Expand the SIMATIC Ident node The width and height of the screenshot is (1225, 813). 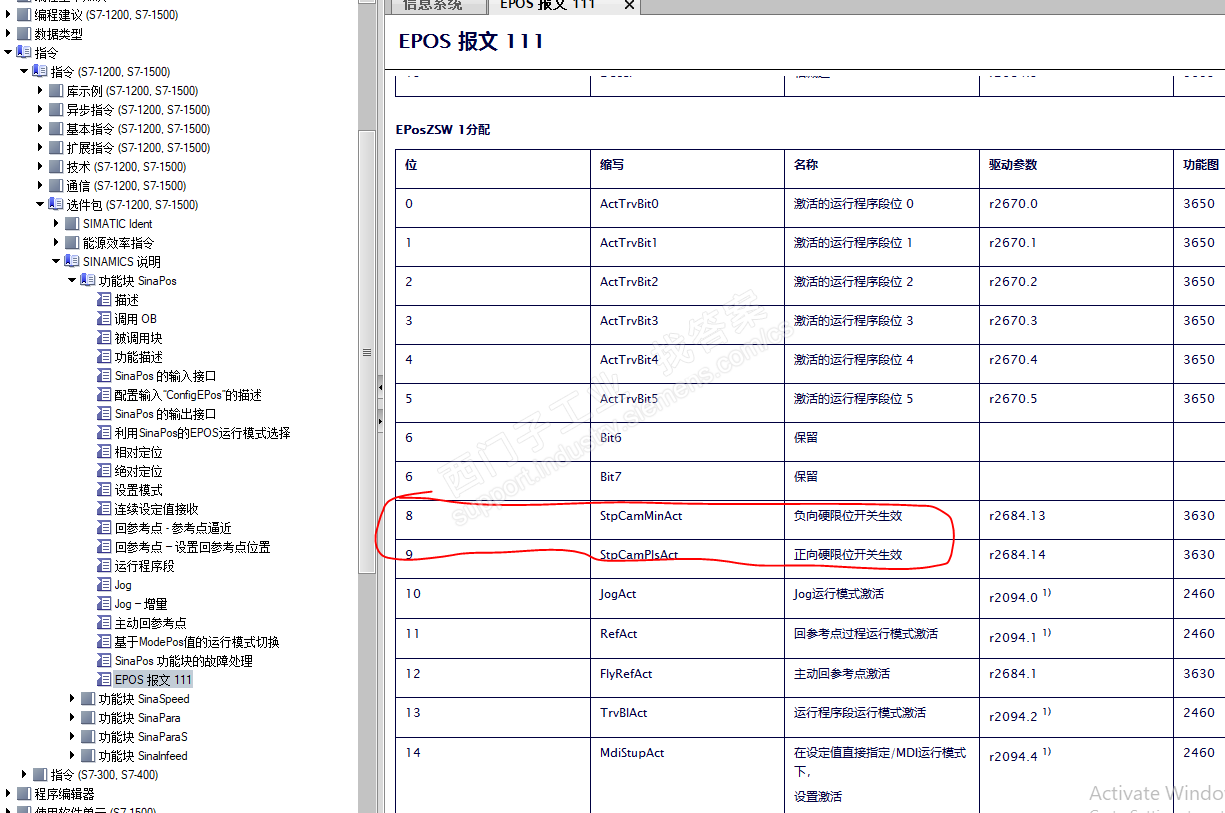(x=56, y=224)
